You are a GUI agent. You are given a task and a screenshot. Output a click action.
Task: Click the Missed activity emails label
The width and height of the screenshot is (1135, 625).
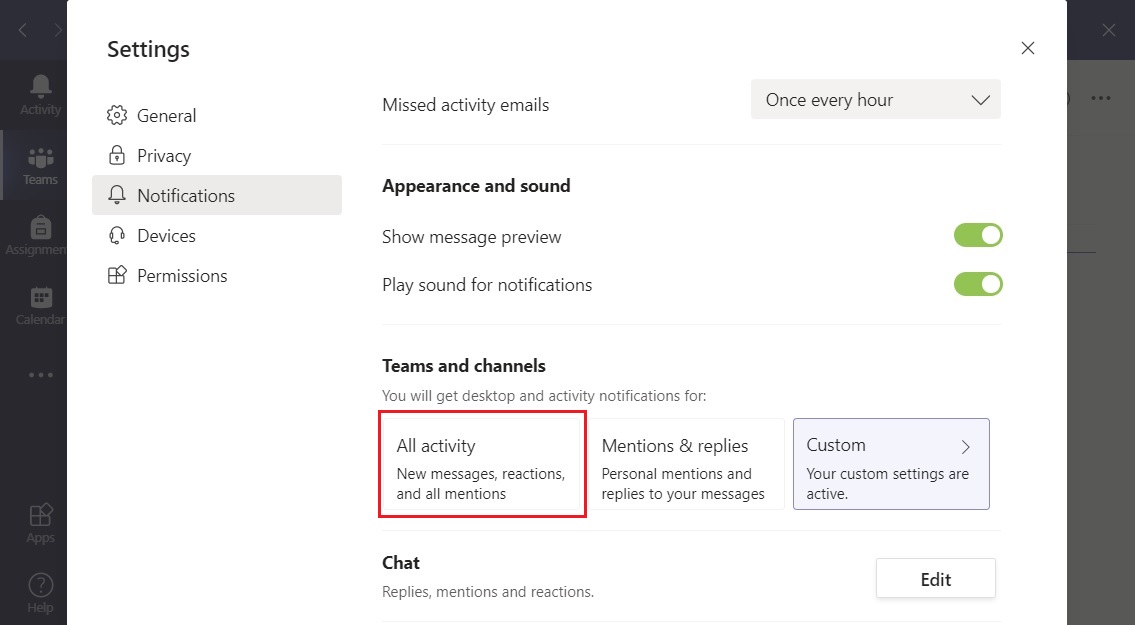[x=465, y=105]
